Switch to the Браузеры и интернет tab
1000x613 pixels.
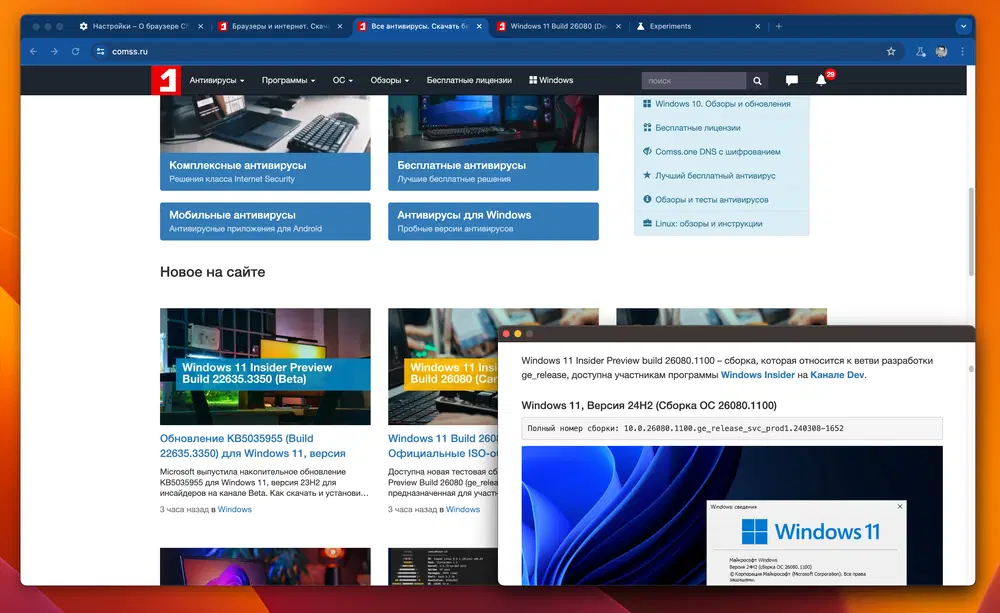[x=280, y=26]
